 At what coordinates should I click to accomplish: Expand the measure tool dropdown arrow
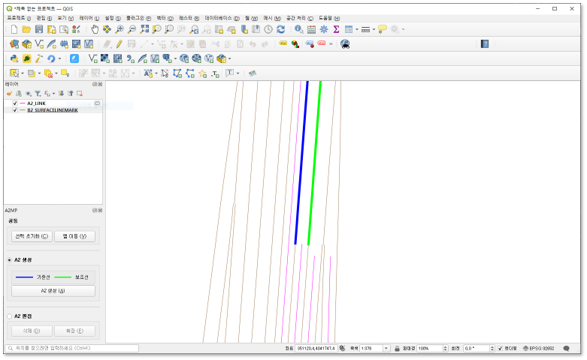pos(374,30)
